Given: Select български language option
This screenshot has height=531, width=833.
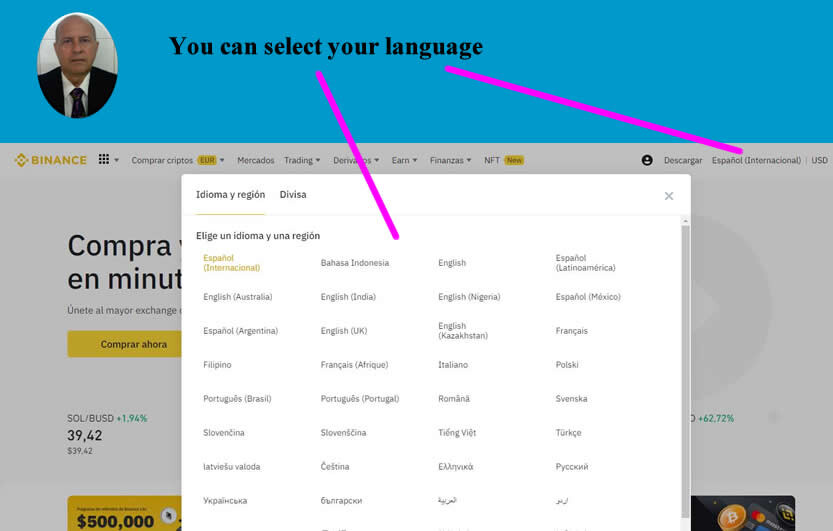Looking at the screenshot, I should pos(341,501).
